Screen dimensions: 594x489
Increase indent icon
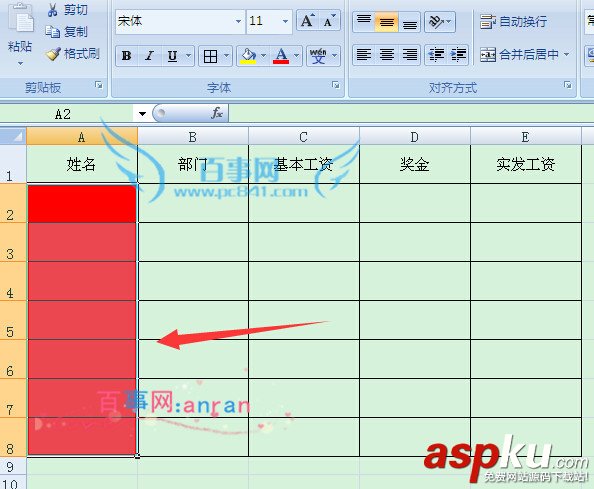tap(458, 55)
